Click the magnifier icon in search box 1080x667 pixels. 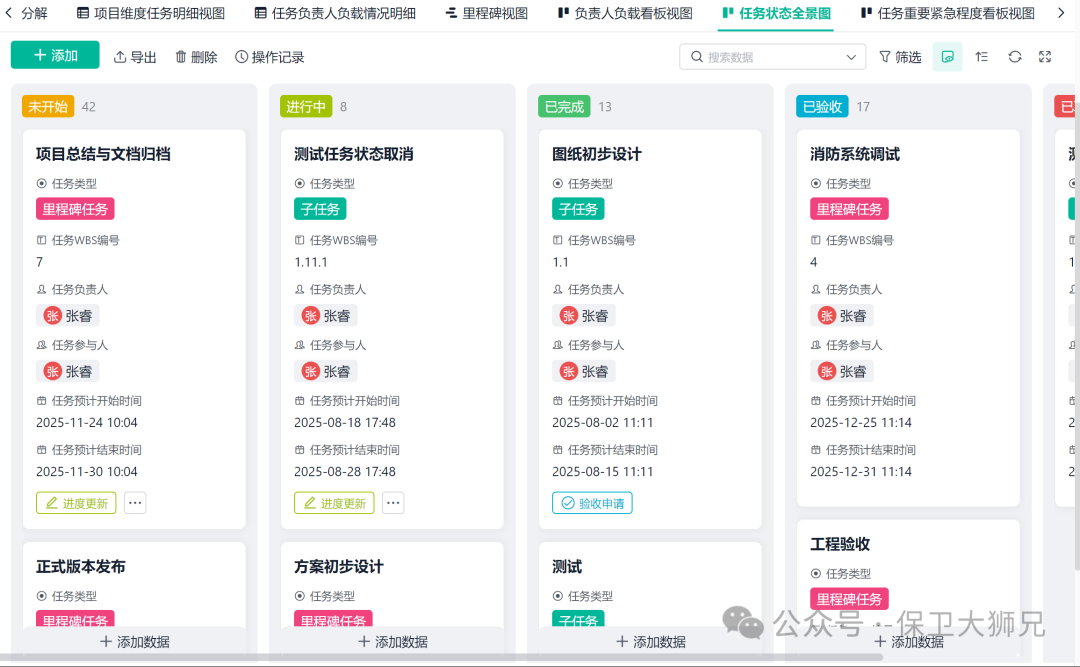697,57
